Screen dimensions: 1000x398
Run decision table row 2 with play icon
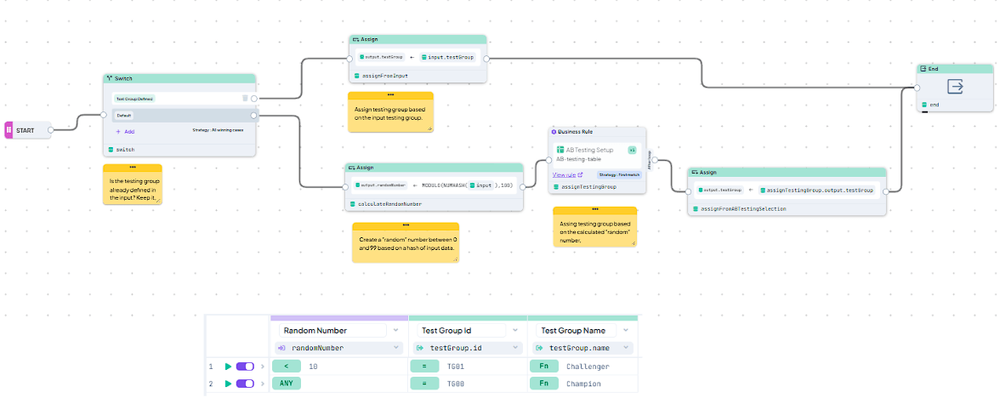pos(228,384)
